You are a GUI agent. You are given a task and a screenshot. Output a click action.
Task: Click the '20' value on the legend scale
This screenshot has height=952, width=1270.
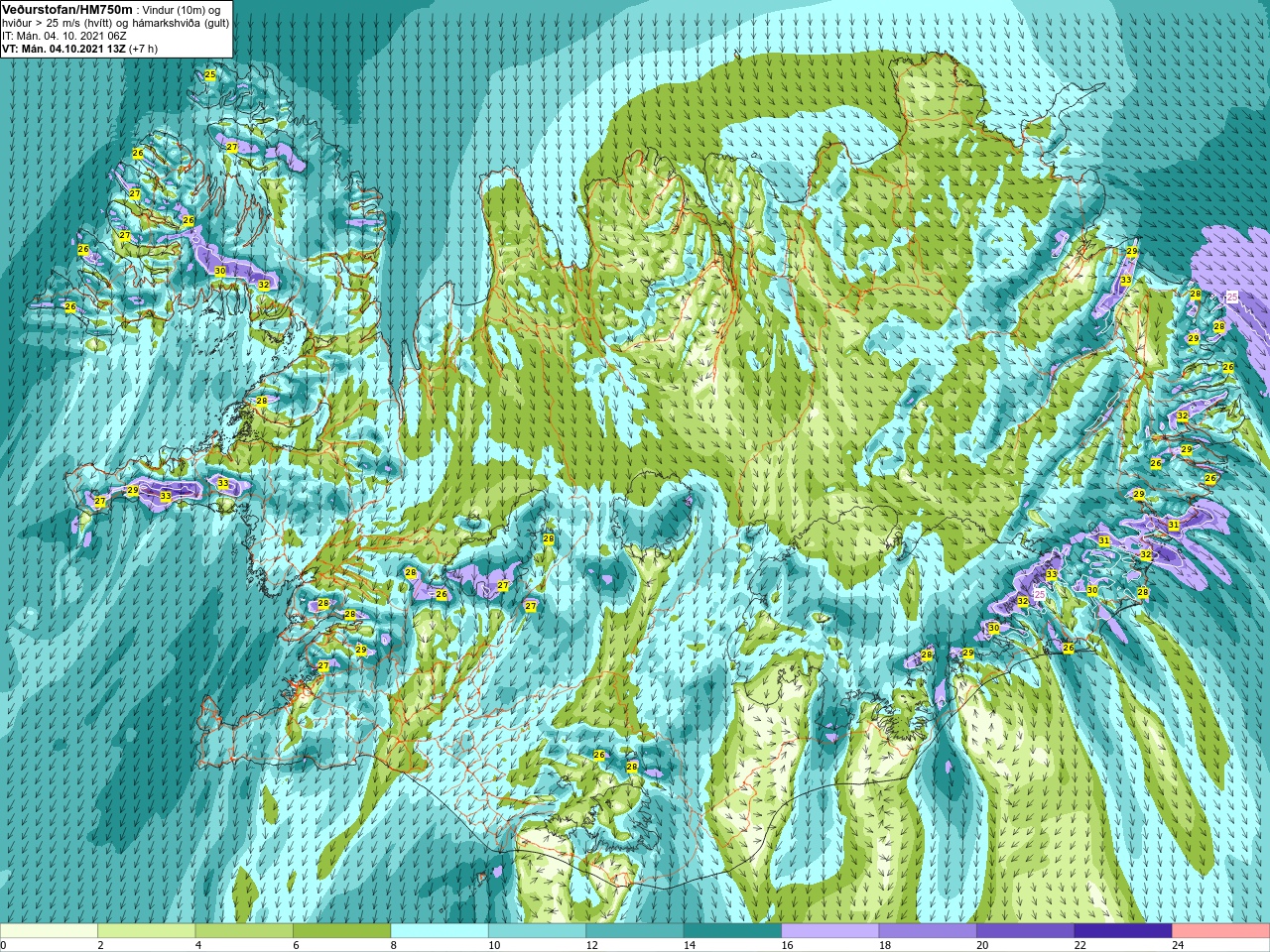tap(983, 945)
